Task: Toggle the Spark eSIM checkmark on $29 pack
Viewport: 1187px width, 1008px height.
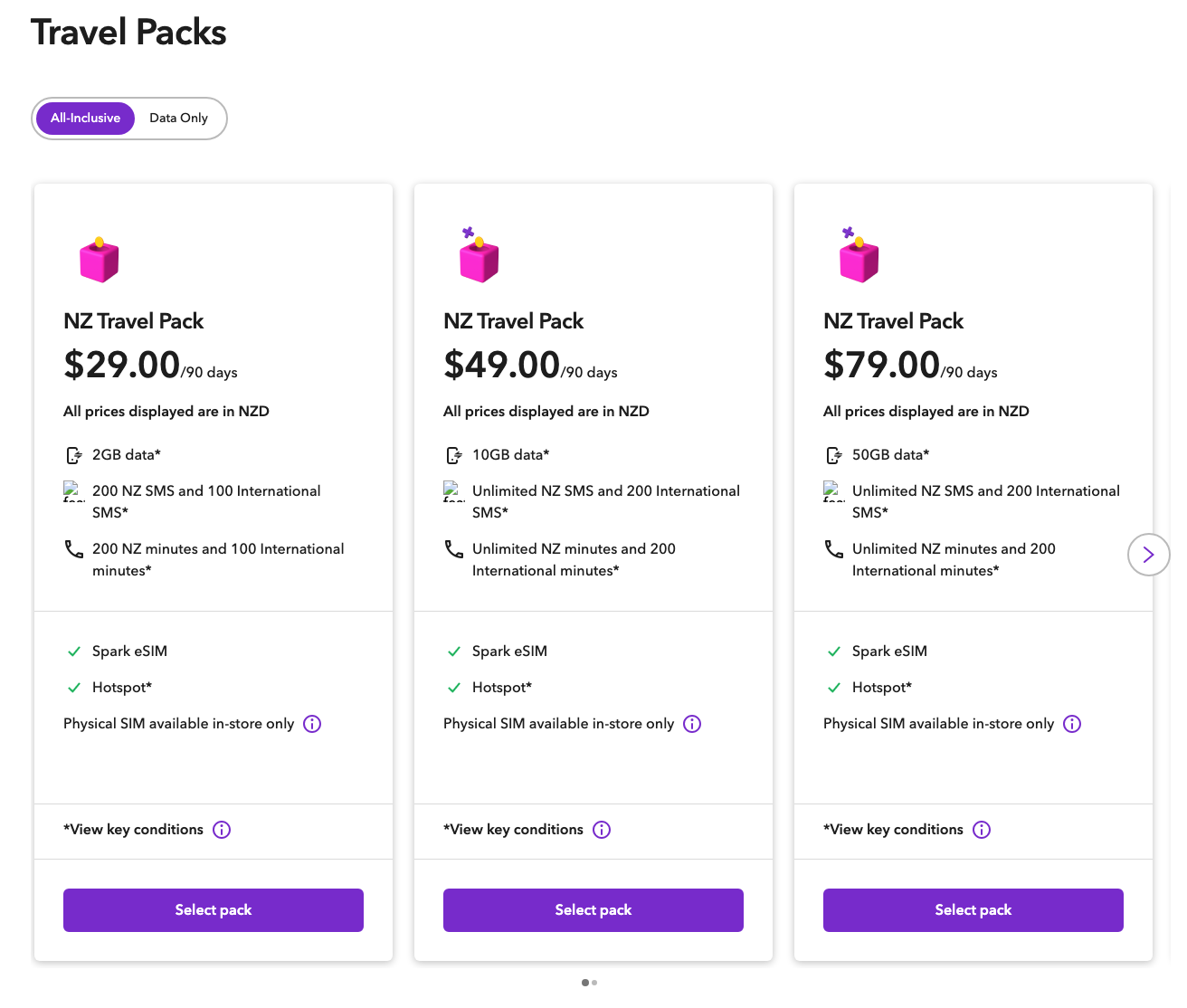Action: (74, 651)
